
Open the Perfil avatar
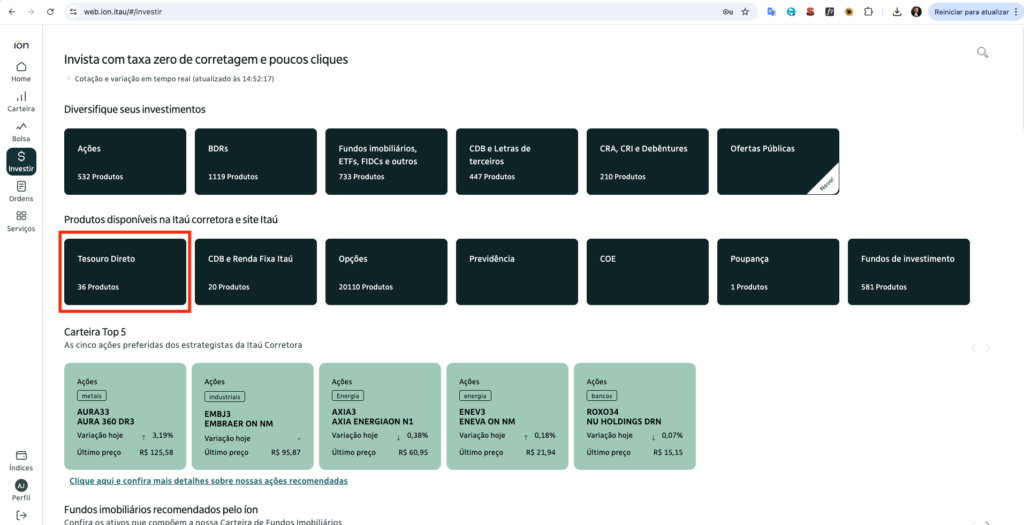pos(21,486)
